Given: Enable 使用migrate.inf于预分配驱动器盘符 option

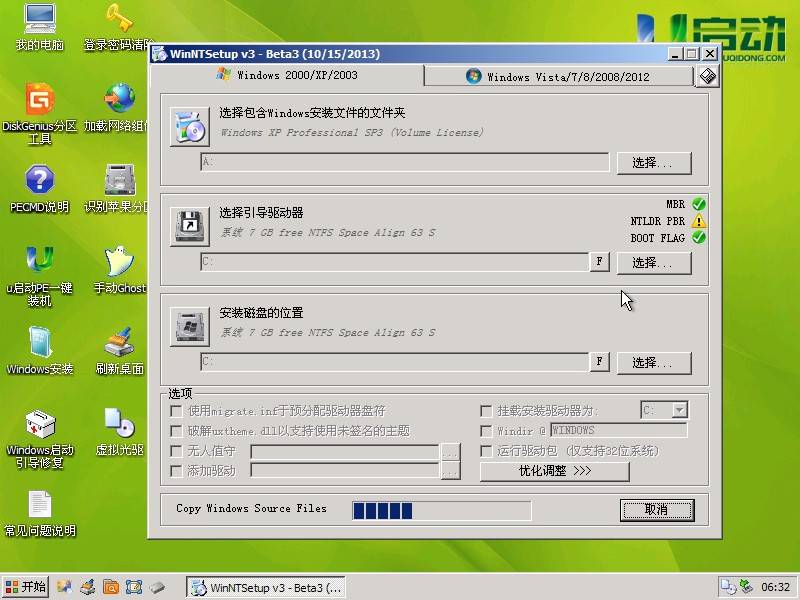Looking at the screenshot, I should coord(177,412).
